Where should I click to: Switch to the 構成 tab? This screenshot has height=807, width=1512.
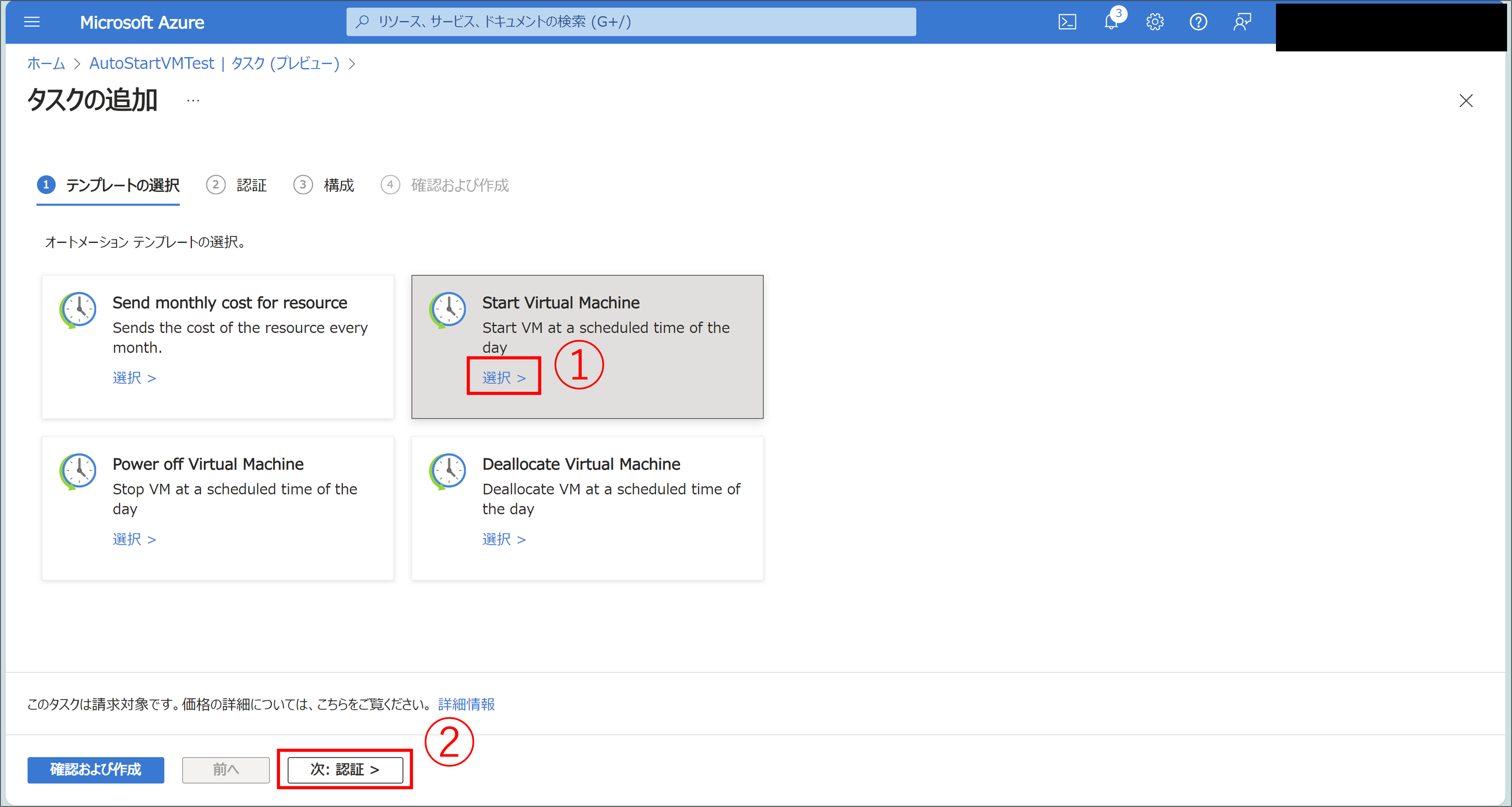coord(324,185)
